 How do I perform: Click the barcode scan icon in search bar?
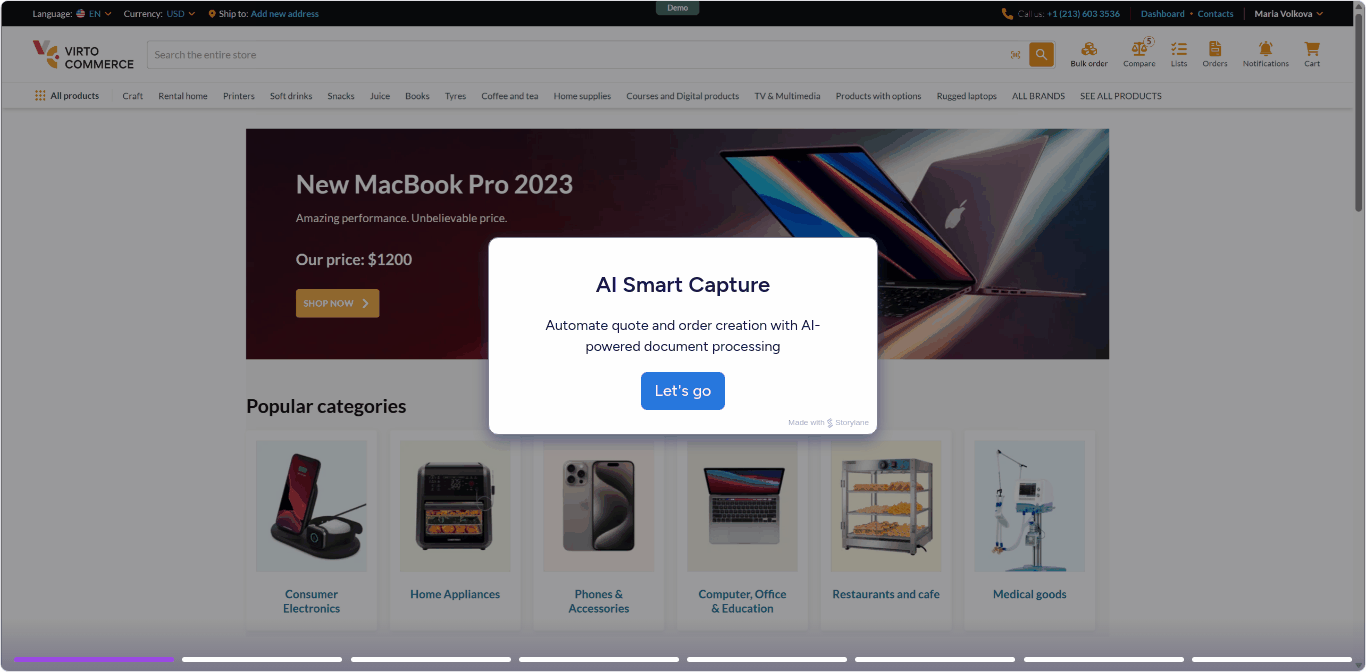[1016, 55]
